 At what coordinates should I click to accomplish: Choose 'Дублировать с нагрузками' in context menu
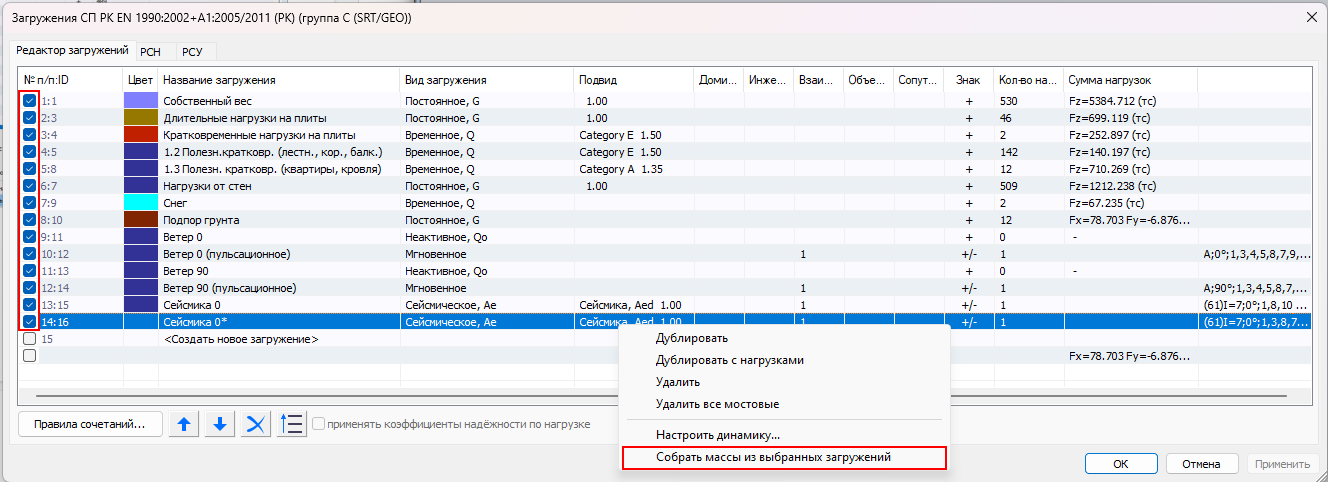(729, 360)
